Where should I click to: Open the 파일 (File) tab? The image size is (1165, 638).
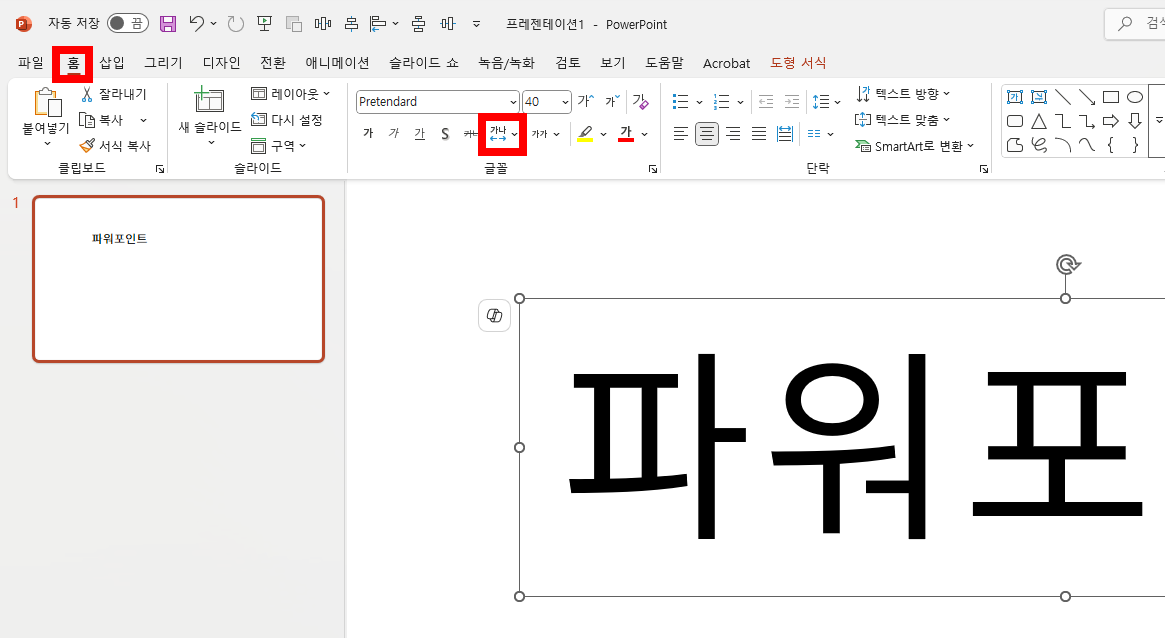click(x=30, y=63)
